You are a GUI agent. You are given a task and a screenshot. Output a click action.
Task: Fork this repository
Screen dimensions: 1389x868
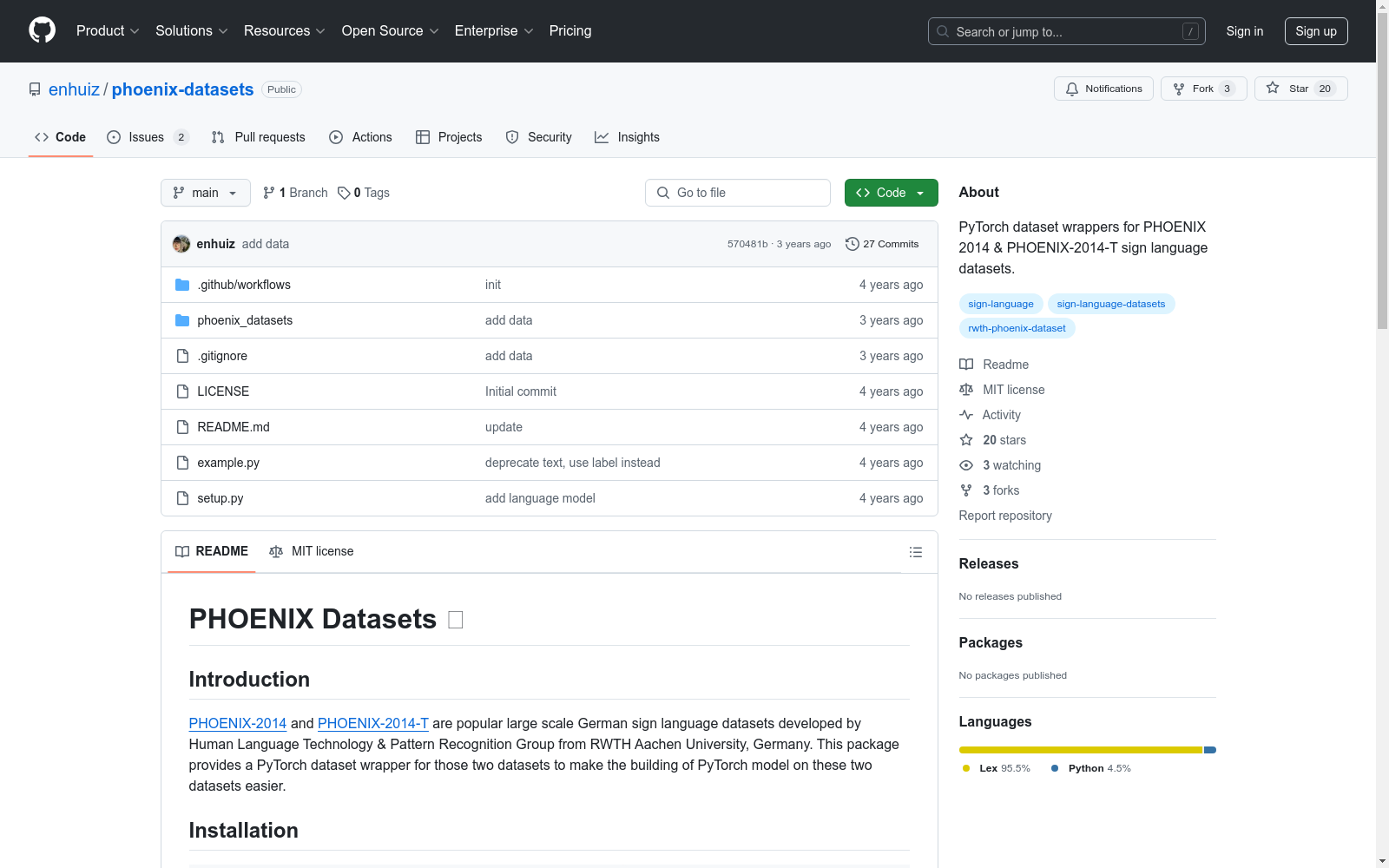click(x=1203, y=89)
